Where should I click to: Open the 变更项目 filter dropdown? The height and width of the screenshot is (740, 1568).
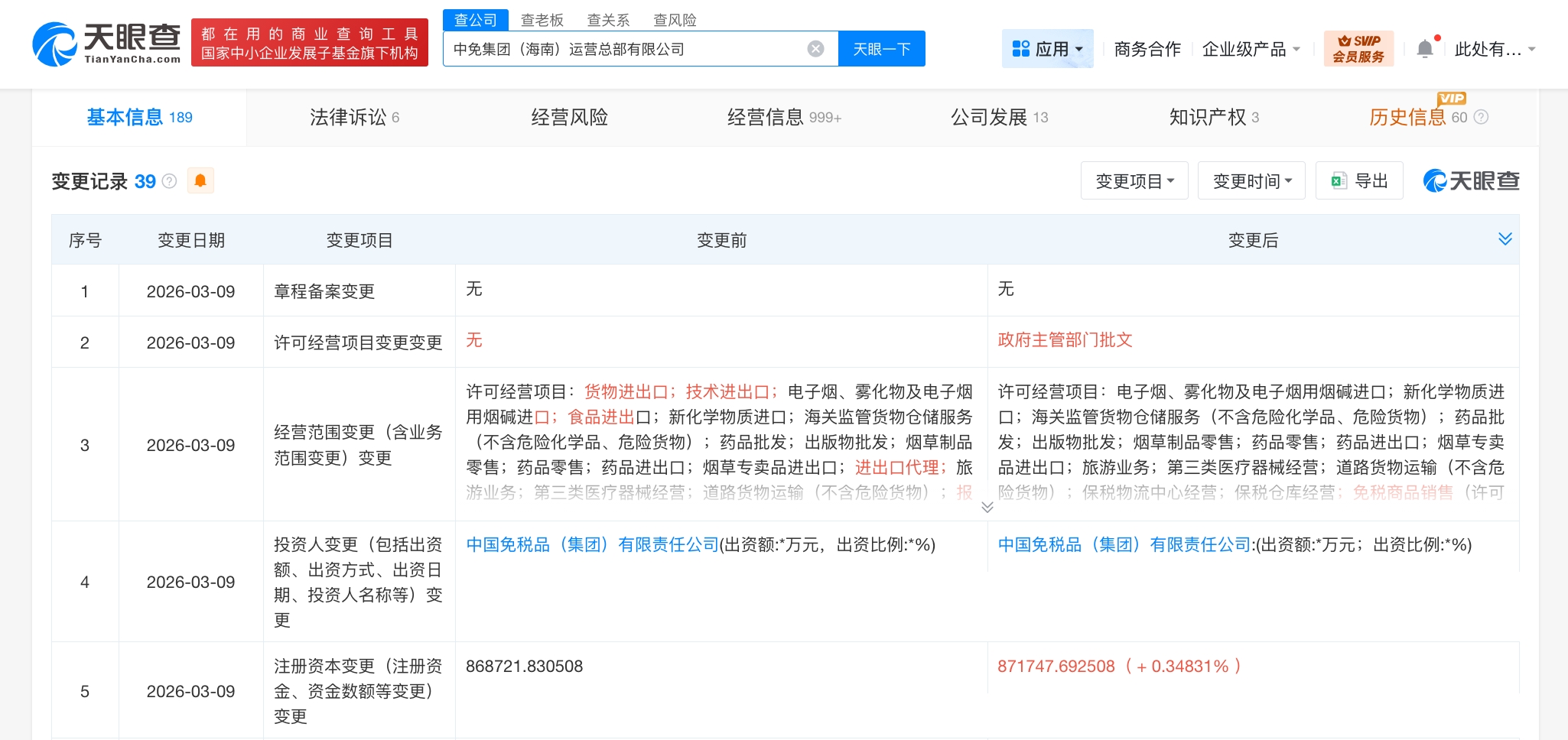tap(1134, 181)
